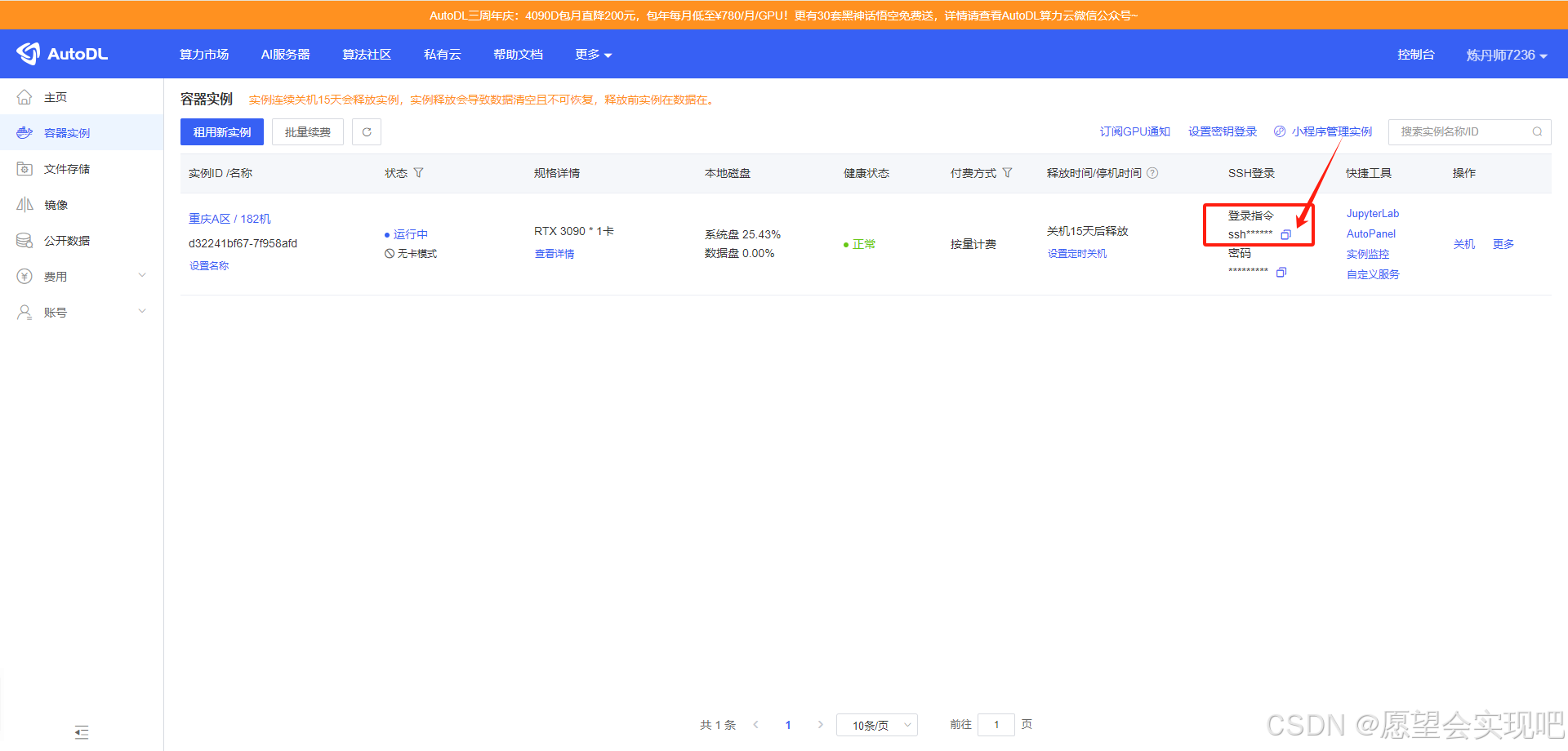
Task: Open 订阅GPU通知 link
Action: [x=1134, y=131]
